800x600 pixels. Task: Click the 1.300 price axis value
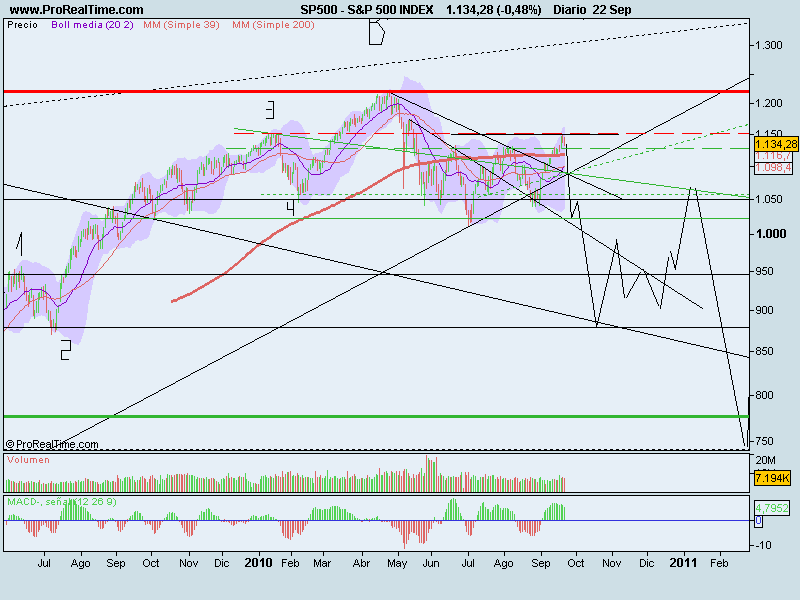[769, 45]
